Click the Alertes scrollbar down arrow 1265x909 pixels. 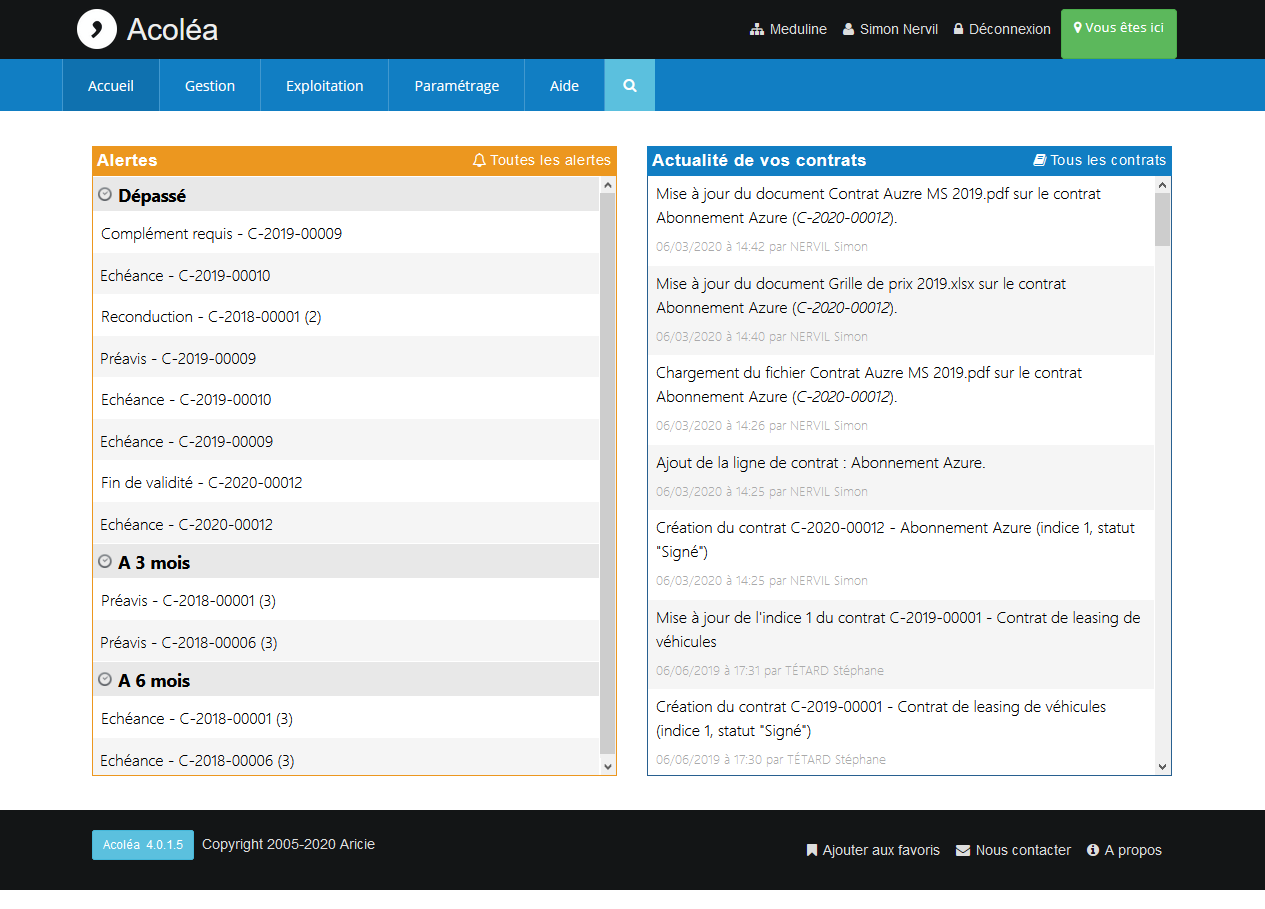pyautogui.click(x=607, y=766)
